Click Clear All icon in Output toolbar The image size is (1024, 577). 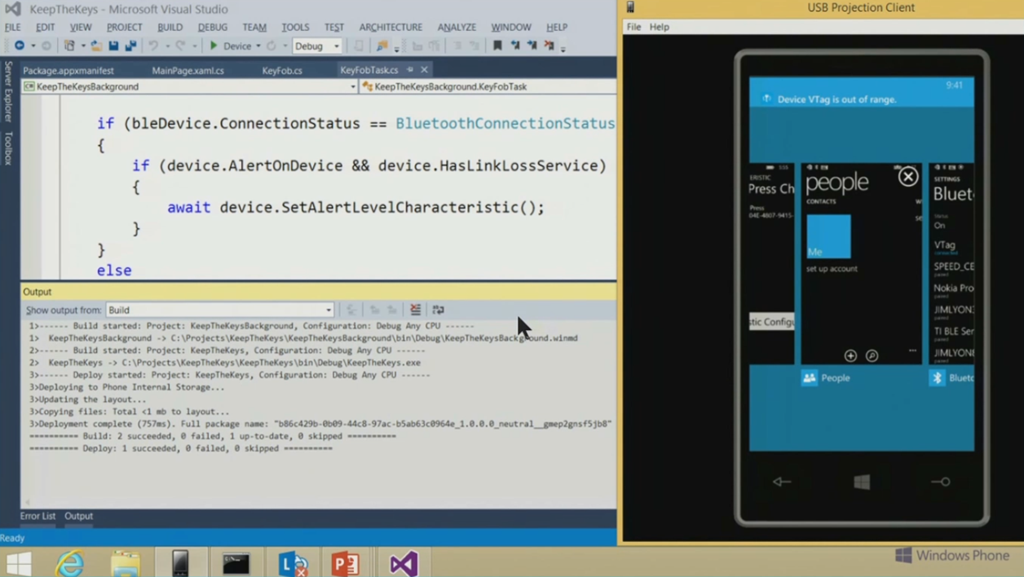tap(415, 309)
